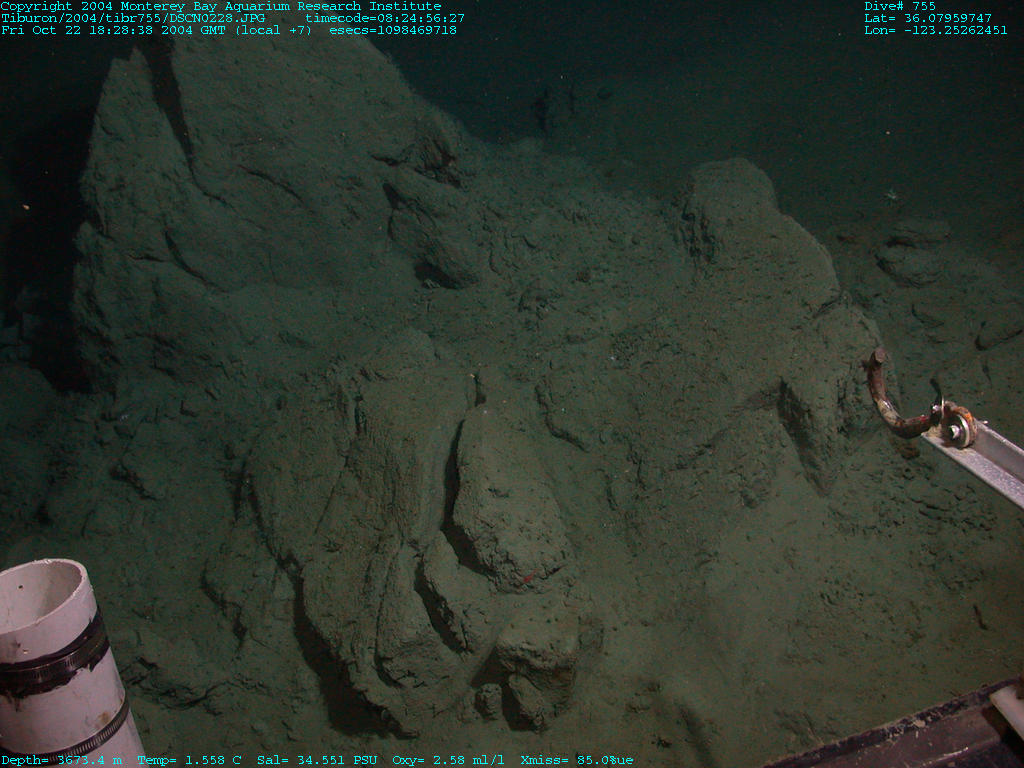The height and width of the screenshot is (768, 1024).
Task: Select the esecs=1098469718 value
Action: click(393, 30)
